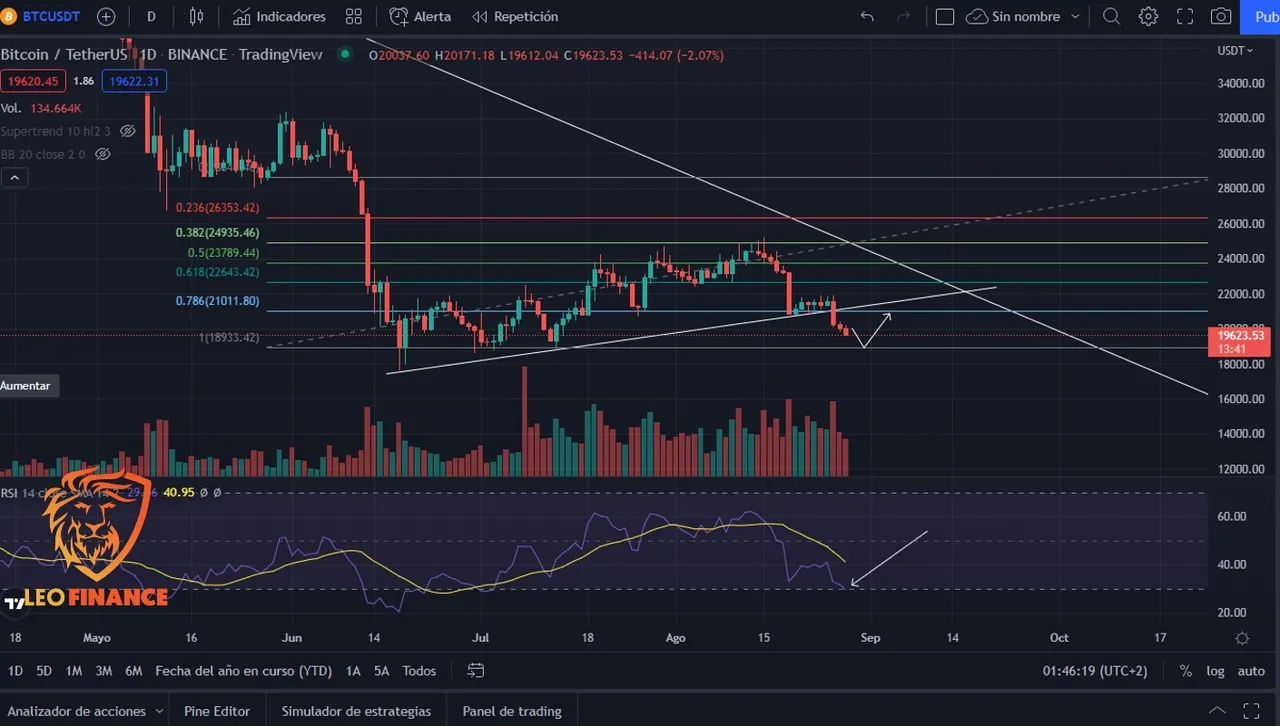Open chart settings gear

(1148, 17)
